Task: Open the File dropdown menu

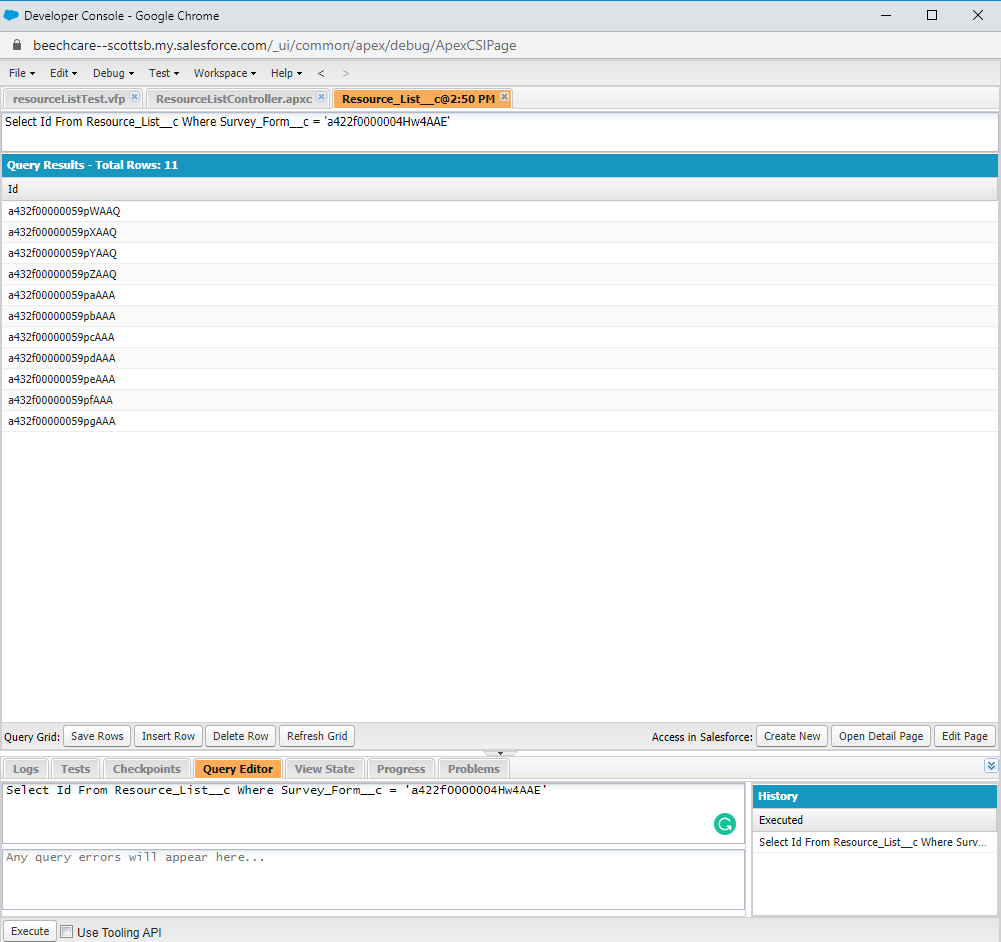Action: [21, 73]
